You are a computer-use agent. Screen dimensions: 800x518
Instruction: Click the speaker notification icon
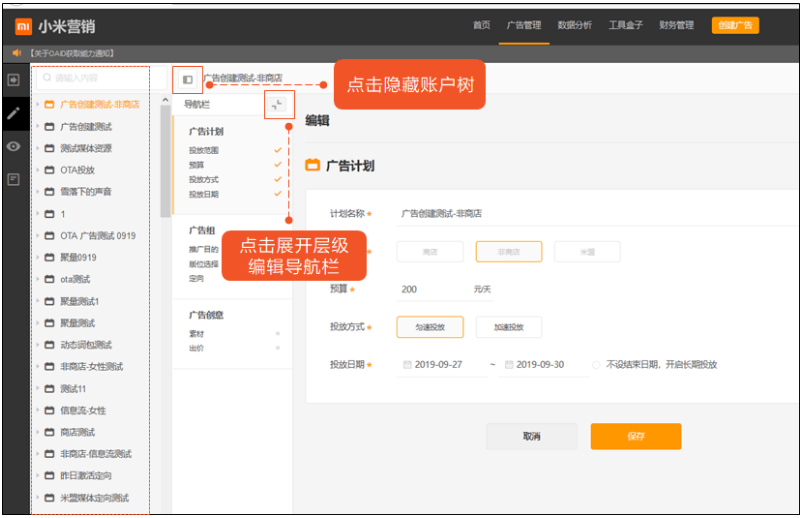pyautogui.click(x=17, y=53)
